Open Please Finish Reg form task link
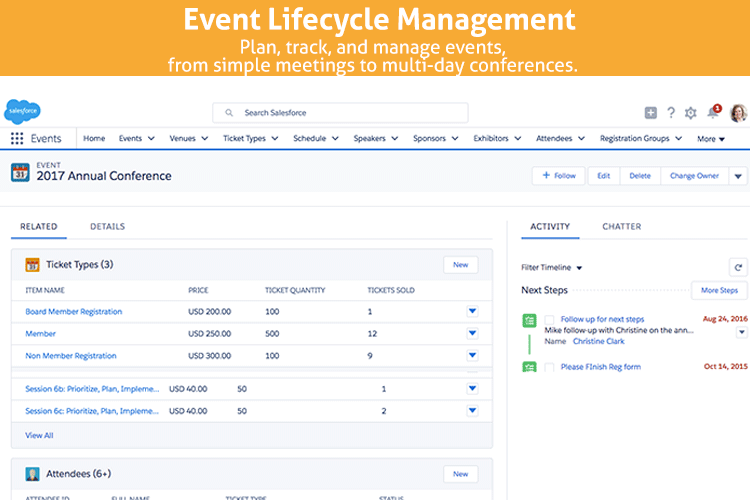 tap(601, 367)
